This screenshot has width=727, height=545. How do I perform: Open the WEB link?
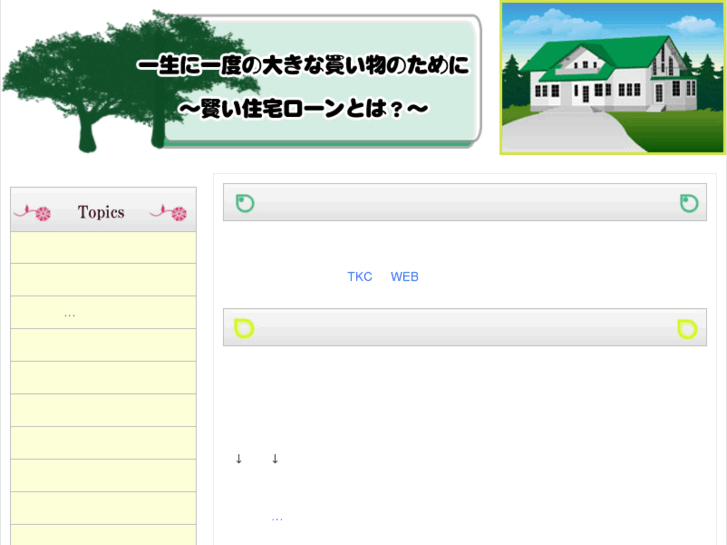(x=404, y=277)
